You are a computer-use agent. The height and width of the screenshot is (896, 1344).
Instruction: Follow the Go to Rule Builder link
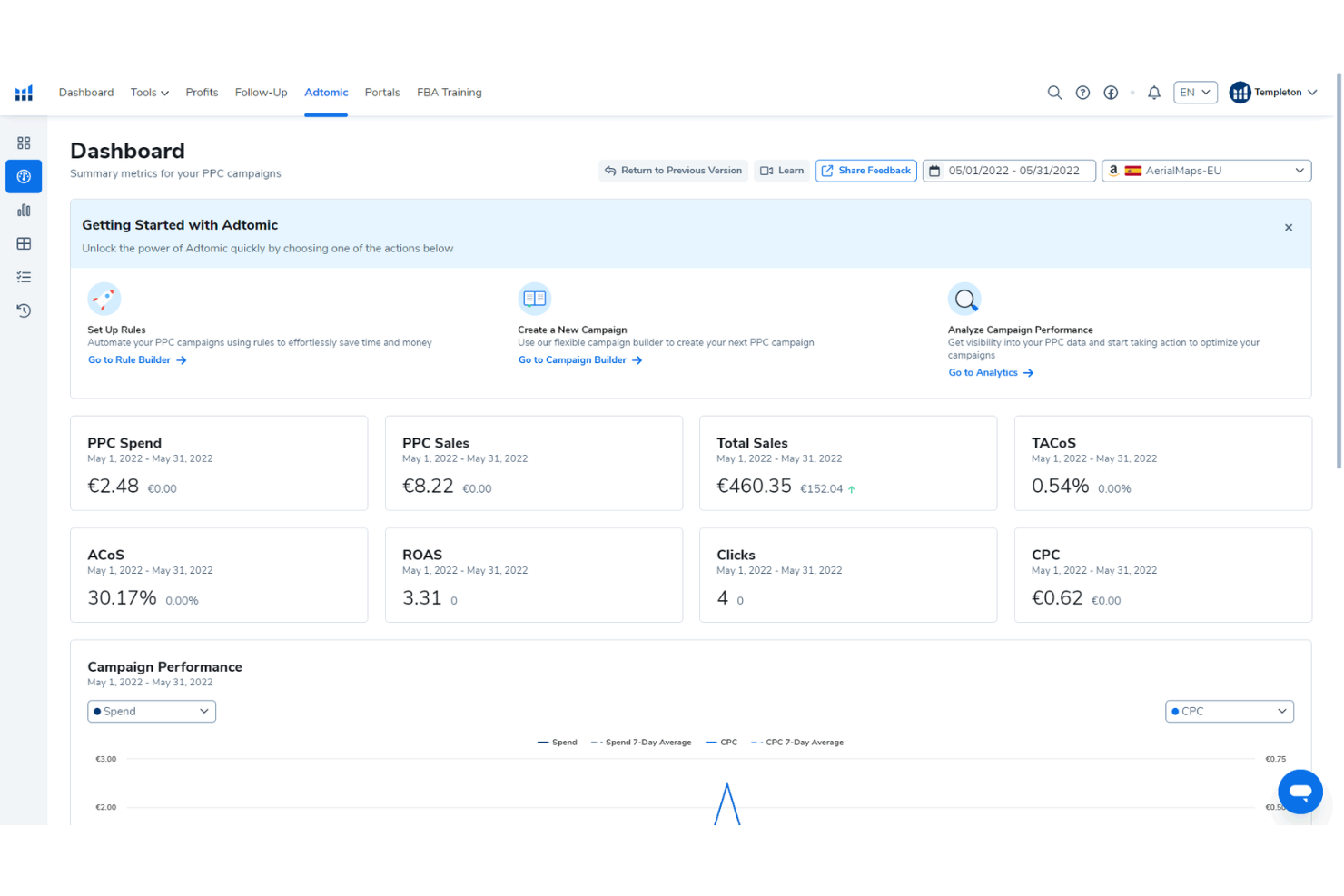pos(137,360)
